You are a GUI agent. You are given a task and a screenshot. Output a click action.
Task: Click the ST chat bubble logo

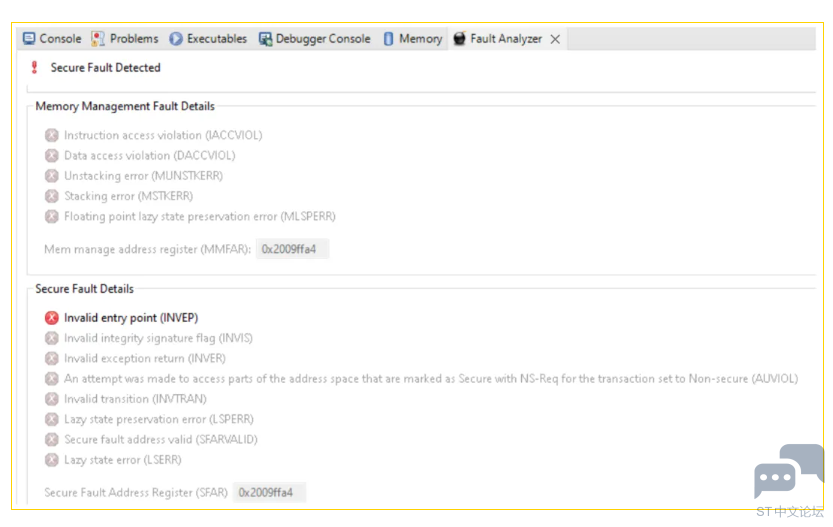(x=788, y=472)
